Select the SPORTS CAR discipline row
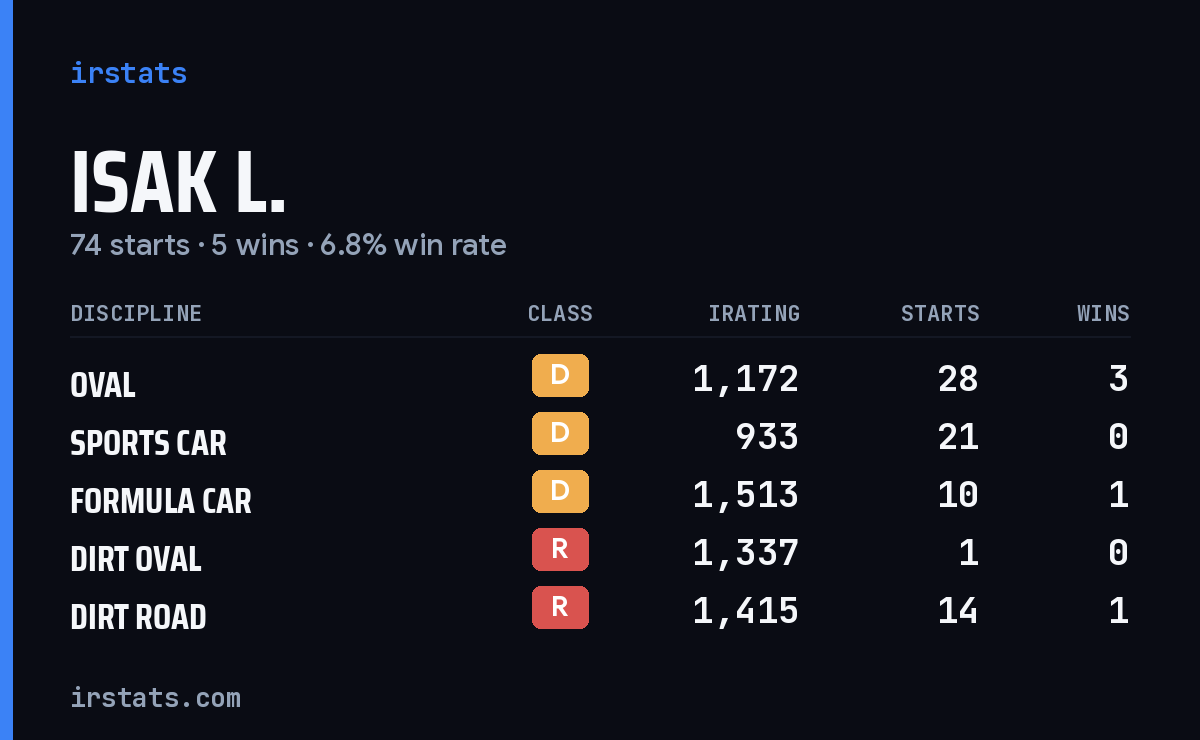The width and height of the screenshot is (1200, 740). point(600,437)
